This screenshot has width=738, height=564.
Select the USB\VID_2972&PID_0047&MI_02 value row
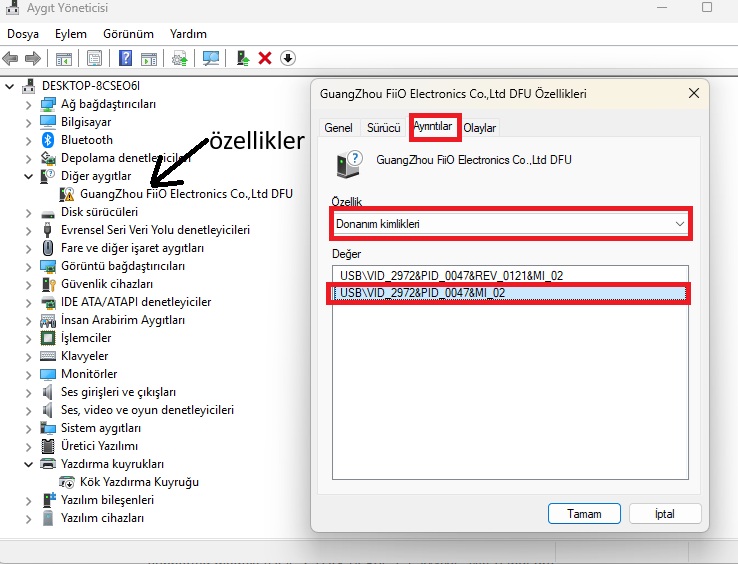[510, 293]
